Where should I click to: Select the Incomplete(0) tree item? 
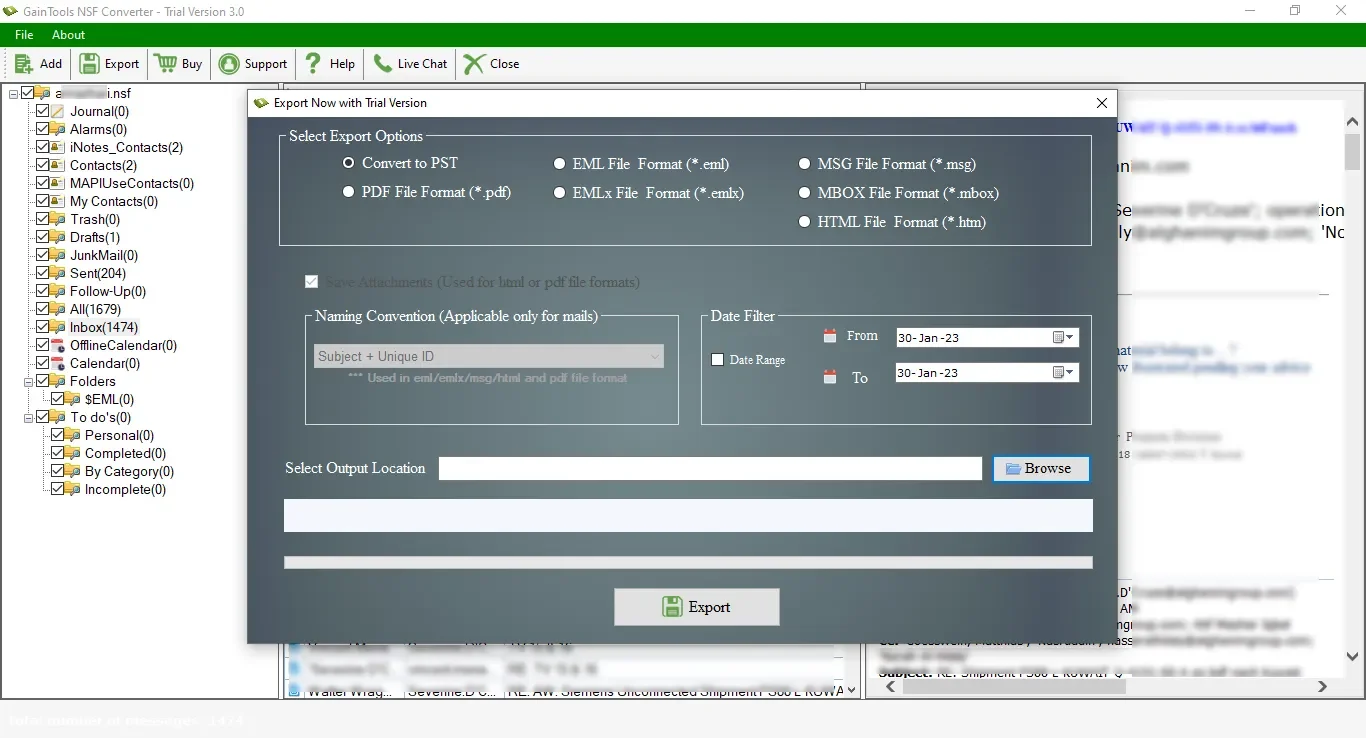point(125,490)
